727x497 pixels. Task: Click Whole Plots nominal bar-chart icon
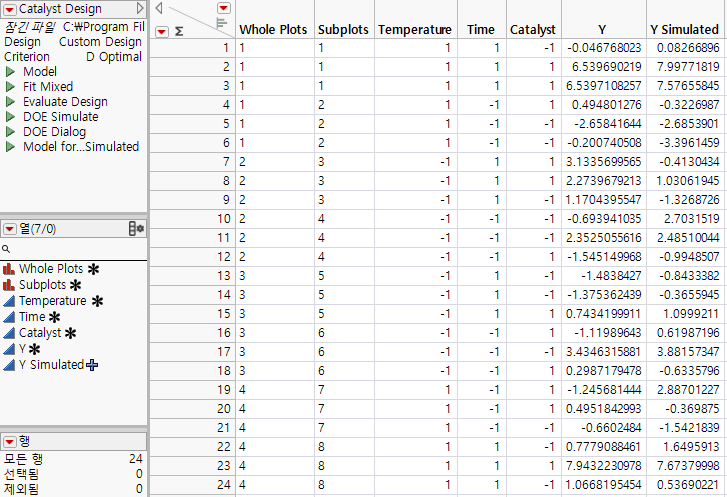[x=9, y=269]
